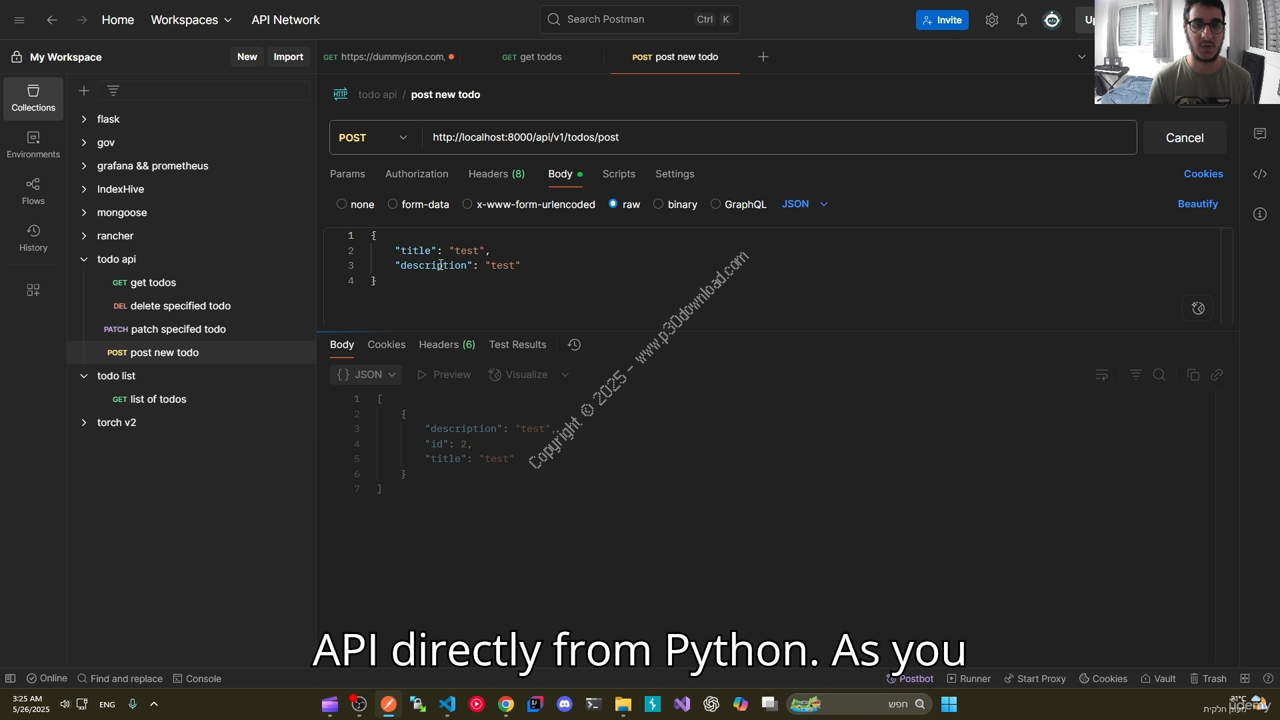Open the configure sidebar grid icon
1280x720 pixels.
[33, 290]
